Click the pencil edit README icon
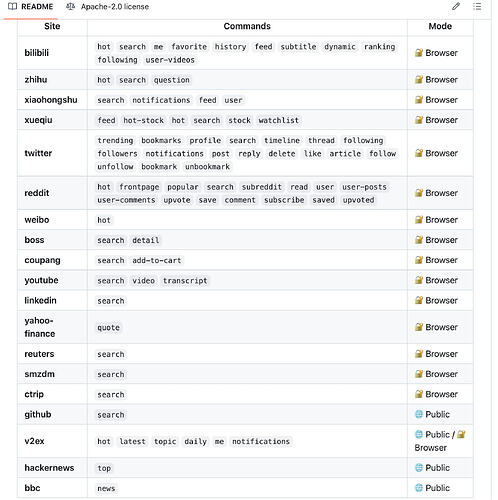Image resolution: width=498 pixels, height=500 pixels. 456,6
